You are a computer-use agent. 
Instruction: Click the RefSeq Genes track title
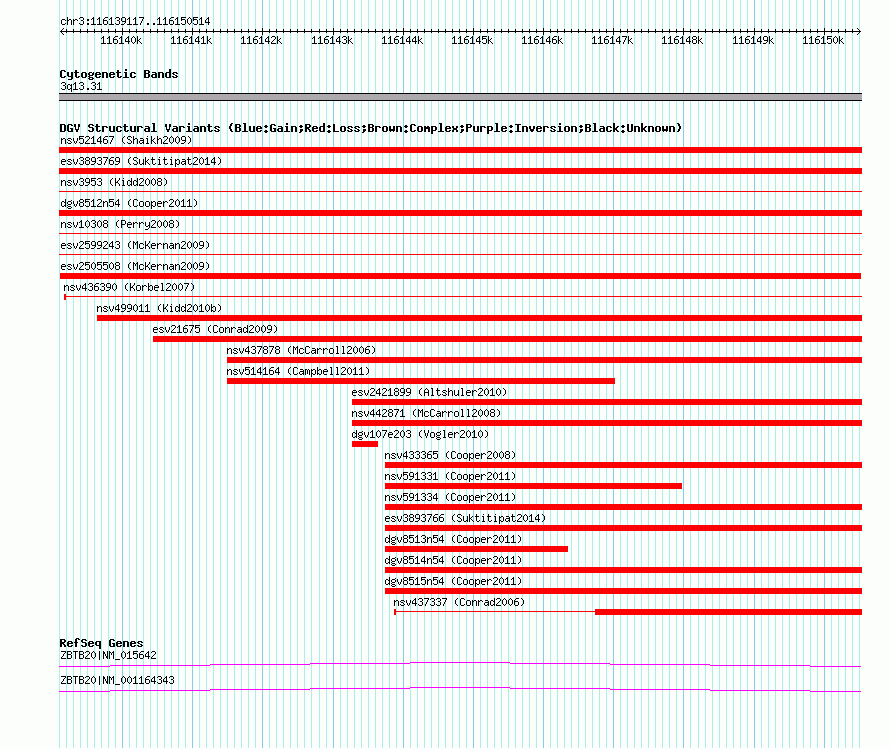101,642
